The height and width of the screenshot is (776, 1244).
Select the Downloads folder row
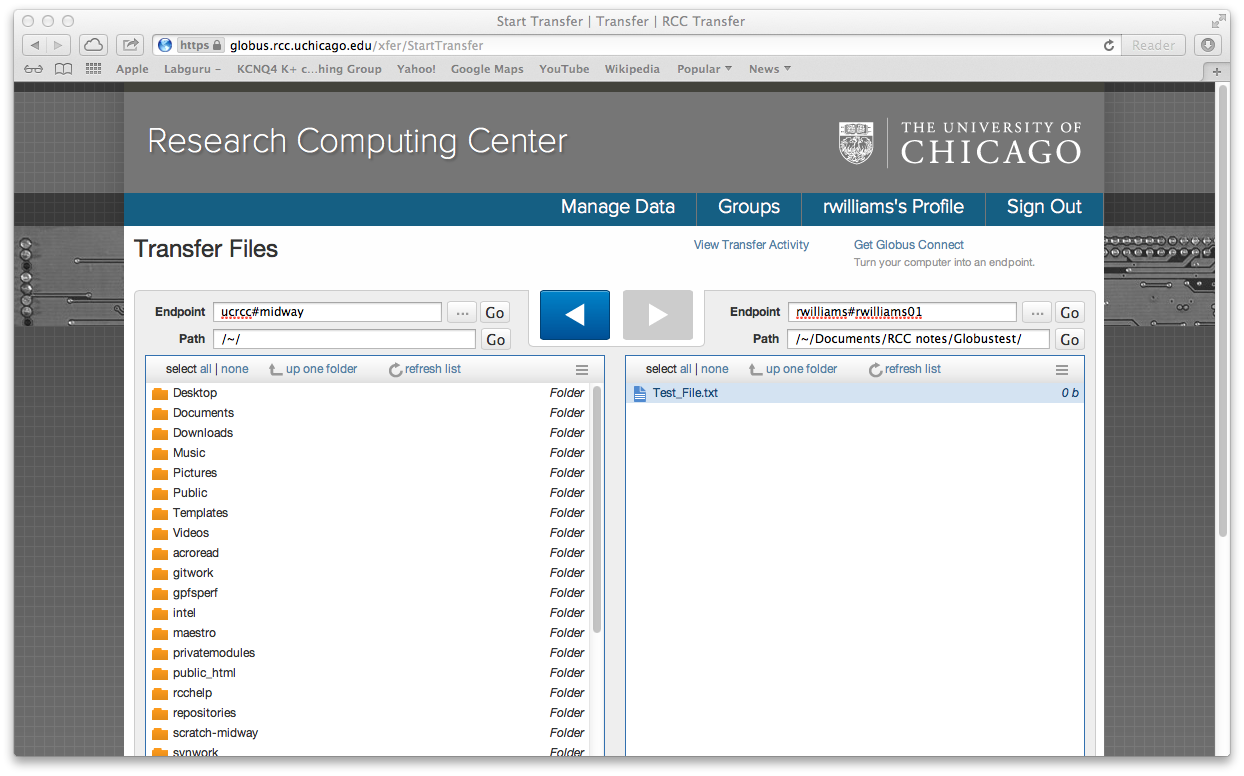point(368,433)
